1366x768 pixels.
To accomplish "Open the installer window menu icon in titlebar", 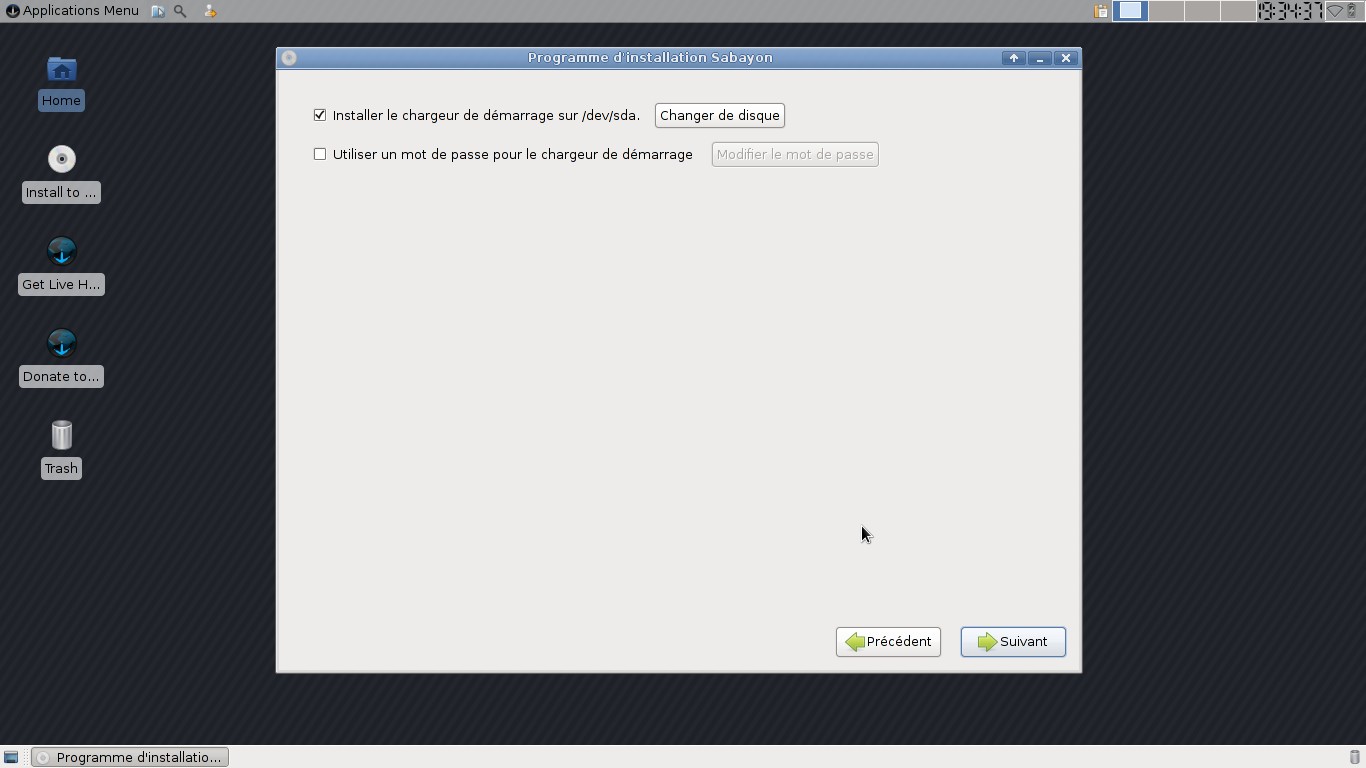I will point(289,58).
